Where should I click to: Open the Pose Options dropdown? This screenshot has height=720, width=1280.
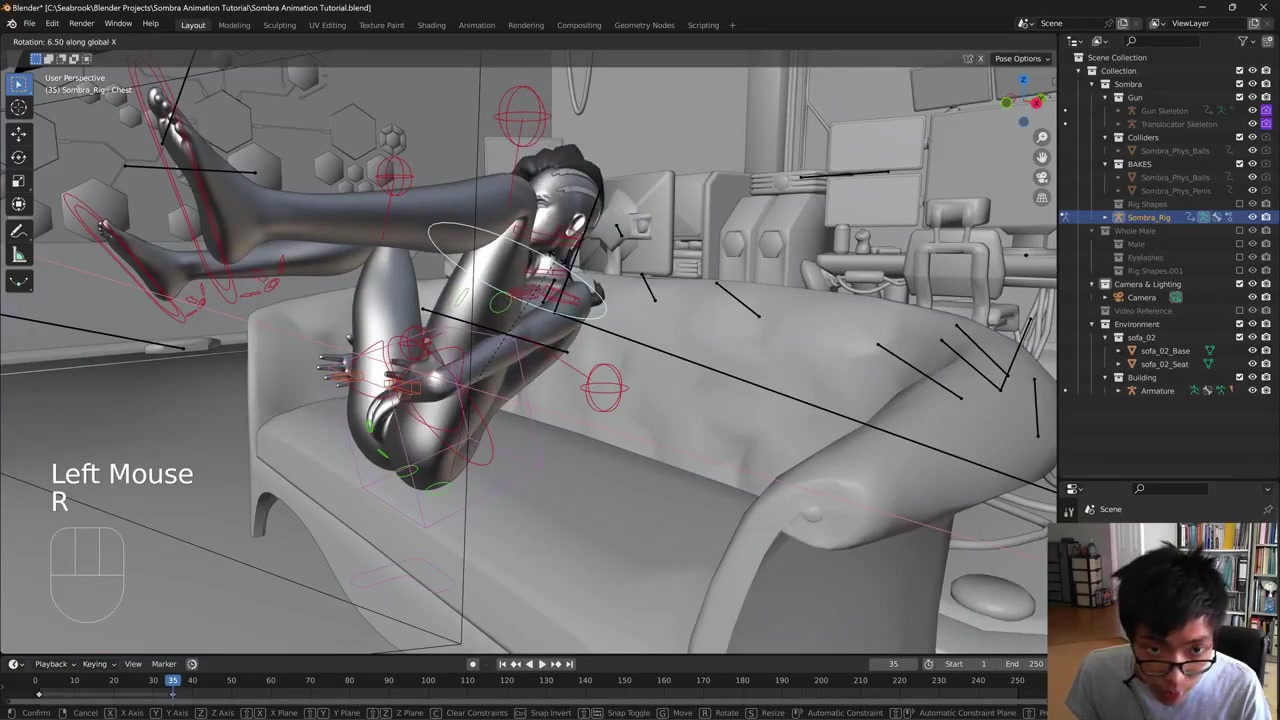pyautogui.click(x=1022, y=59)
